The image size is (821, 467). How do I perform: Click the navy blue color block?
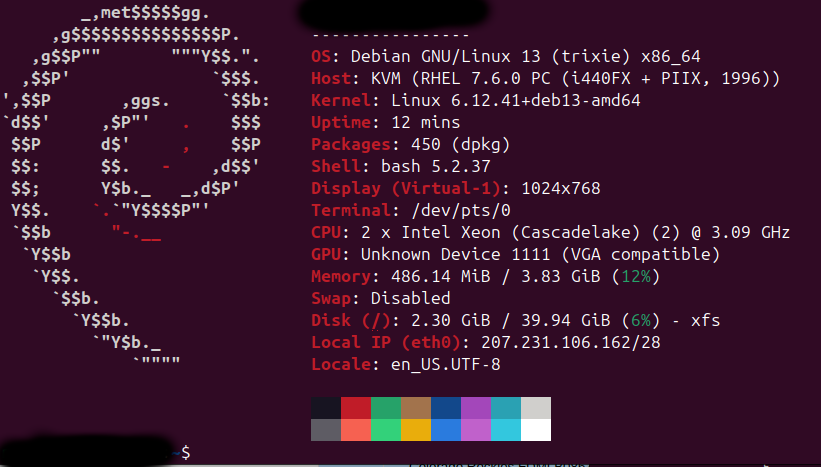(x=446, y=408)
